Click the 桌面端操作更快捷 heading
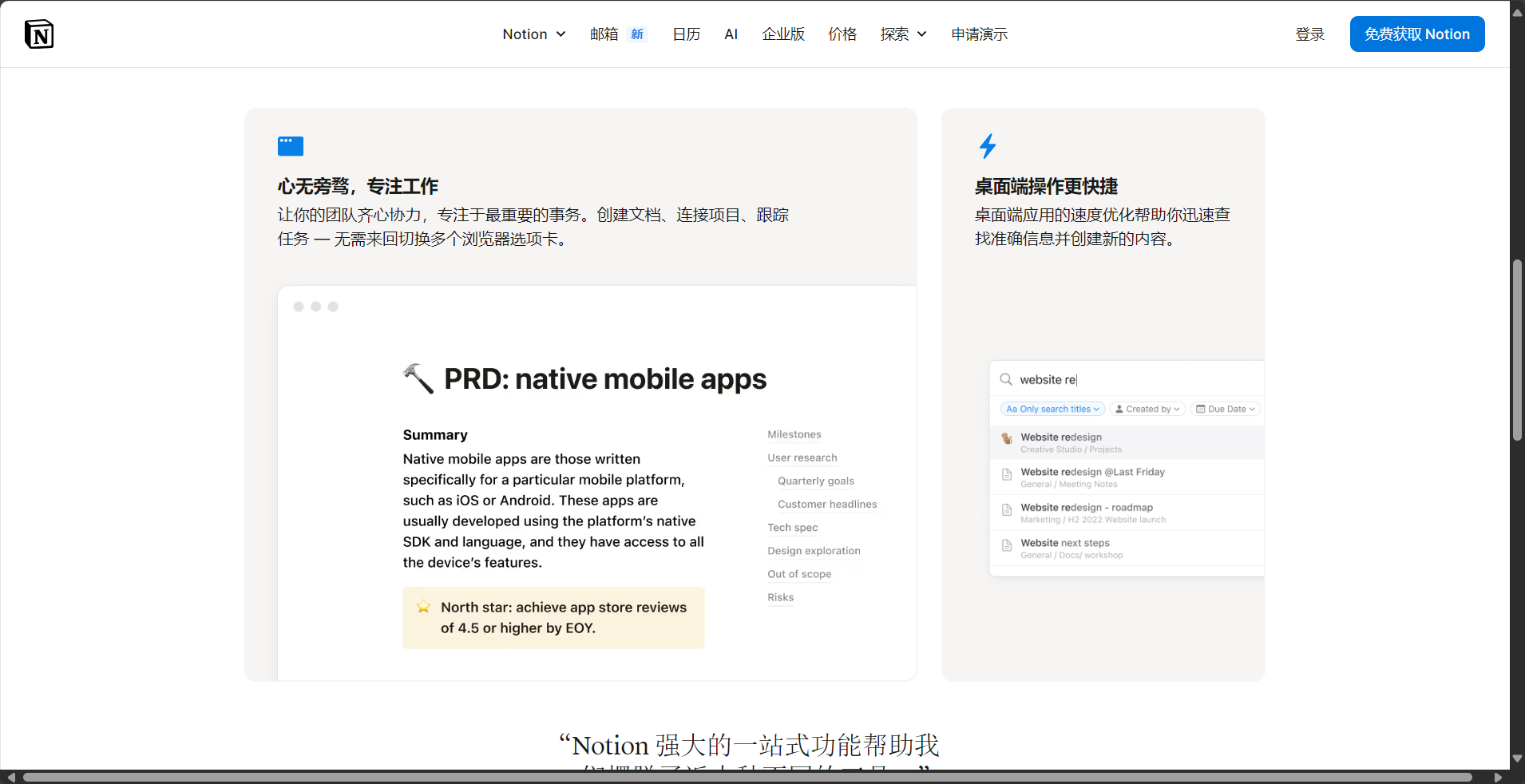Viewport: 1525px width, 784px height. (x=1046, y=186)
